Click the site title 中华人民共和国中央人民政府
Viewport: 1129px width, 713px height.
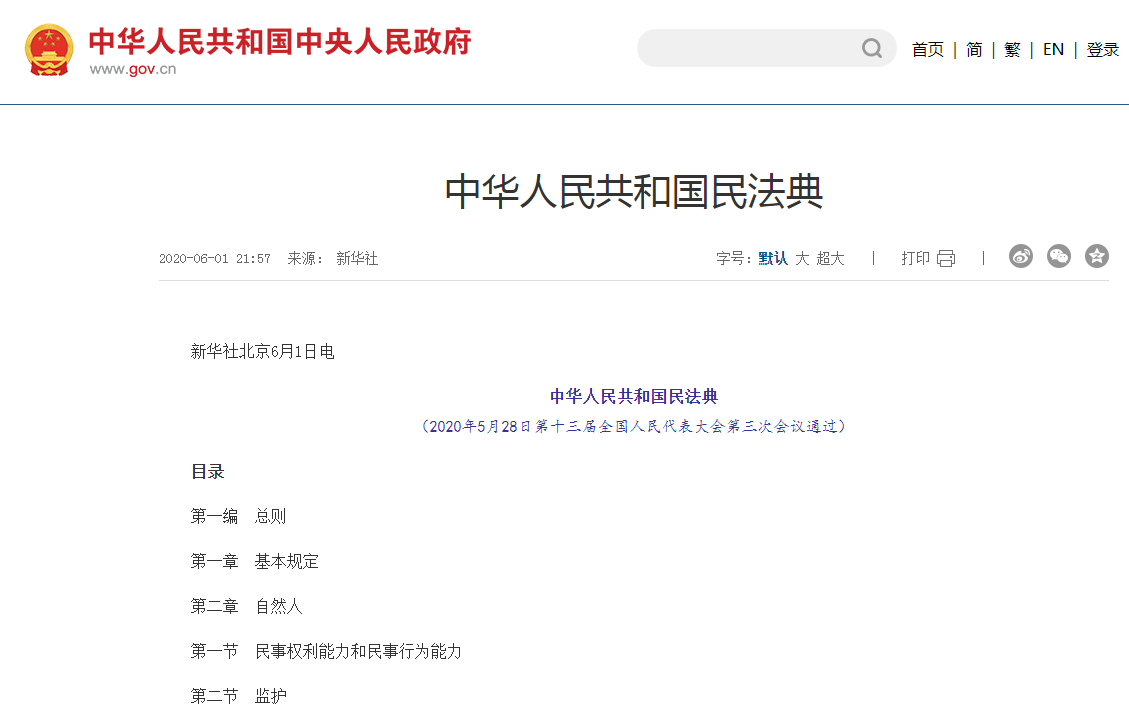click(280, 42)
